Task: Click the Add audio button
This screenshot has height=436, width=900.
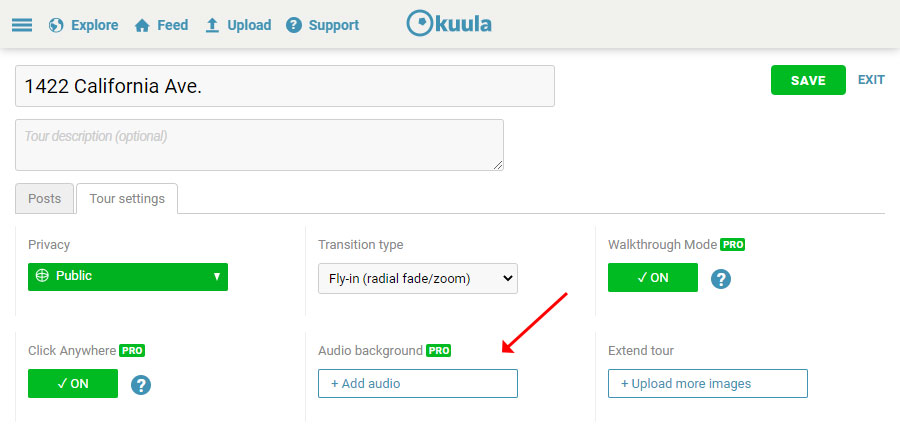Action: click(418, 383)
